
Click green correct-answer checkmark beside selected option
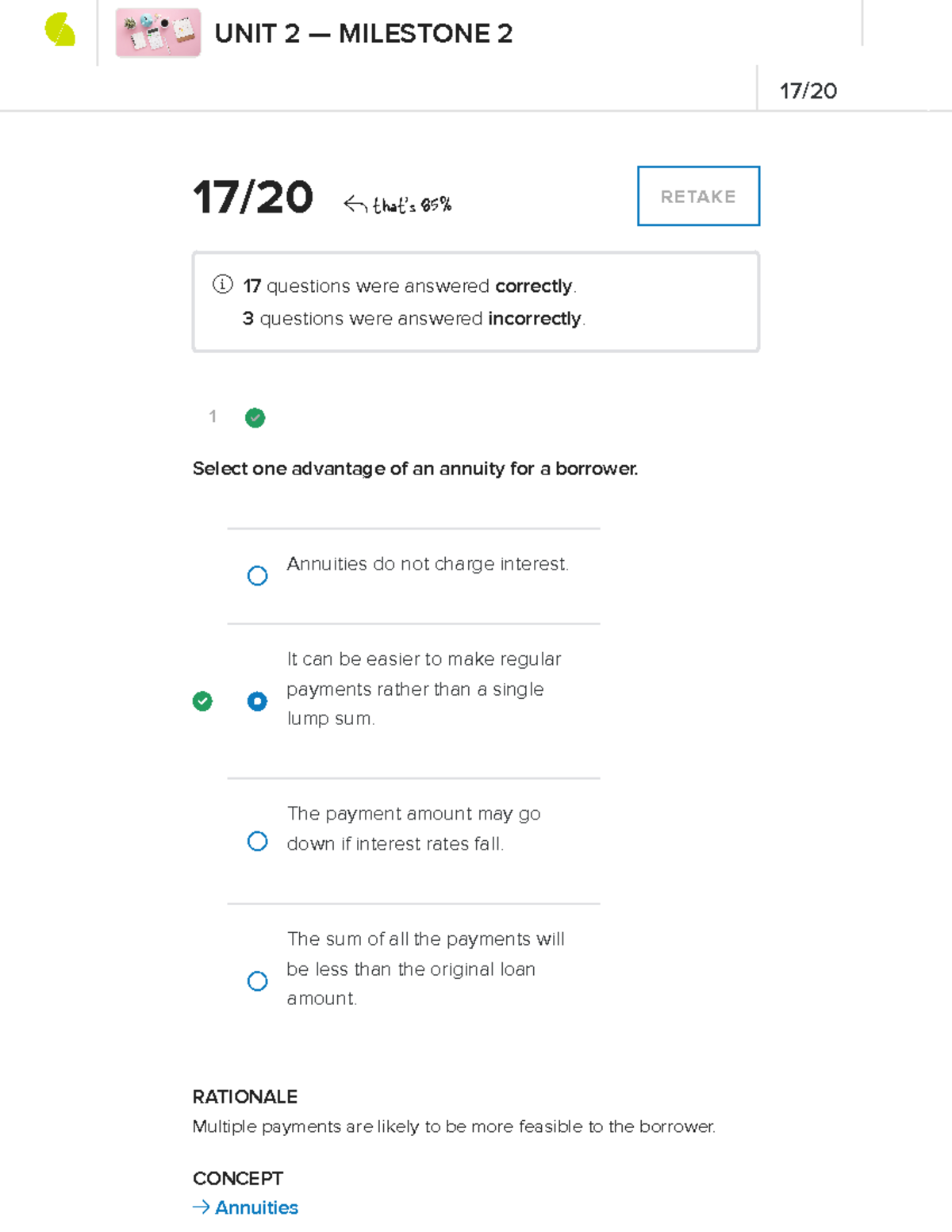point(202,701)
